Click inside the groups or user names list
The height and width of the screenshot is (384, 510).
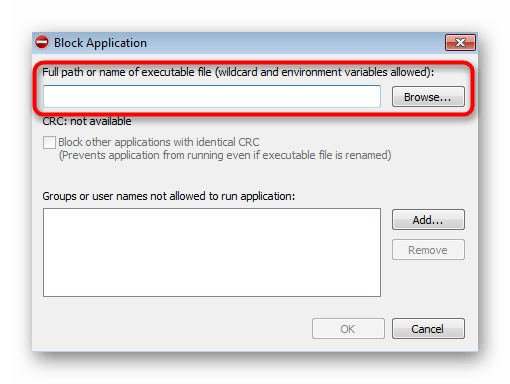pos(212,252)
